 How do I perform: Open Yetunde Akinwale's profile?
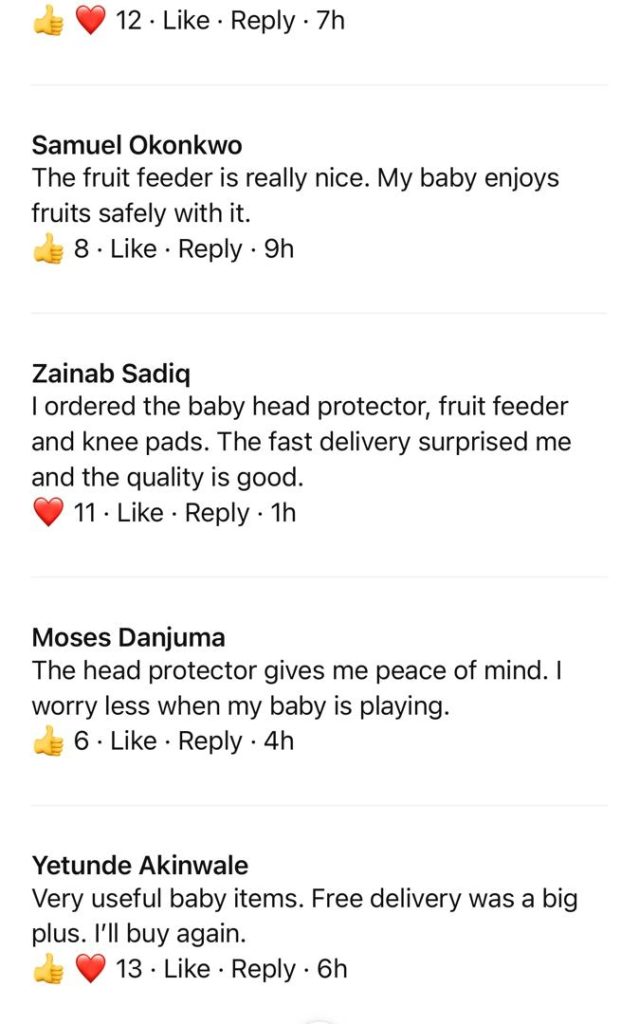click(140, 866)
